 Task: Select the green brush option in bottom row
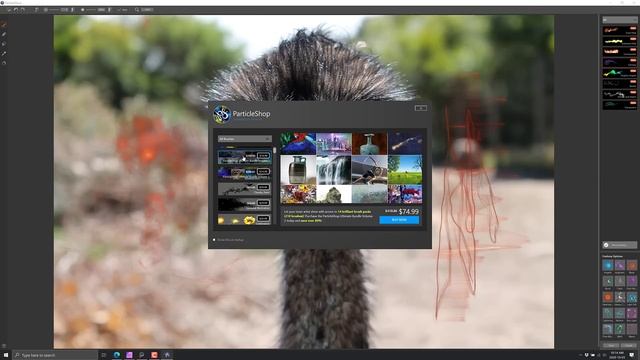tap(620, 329)
